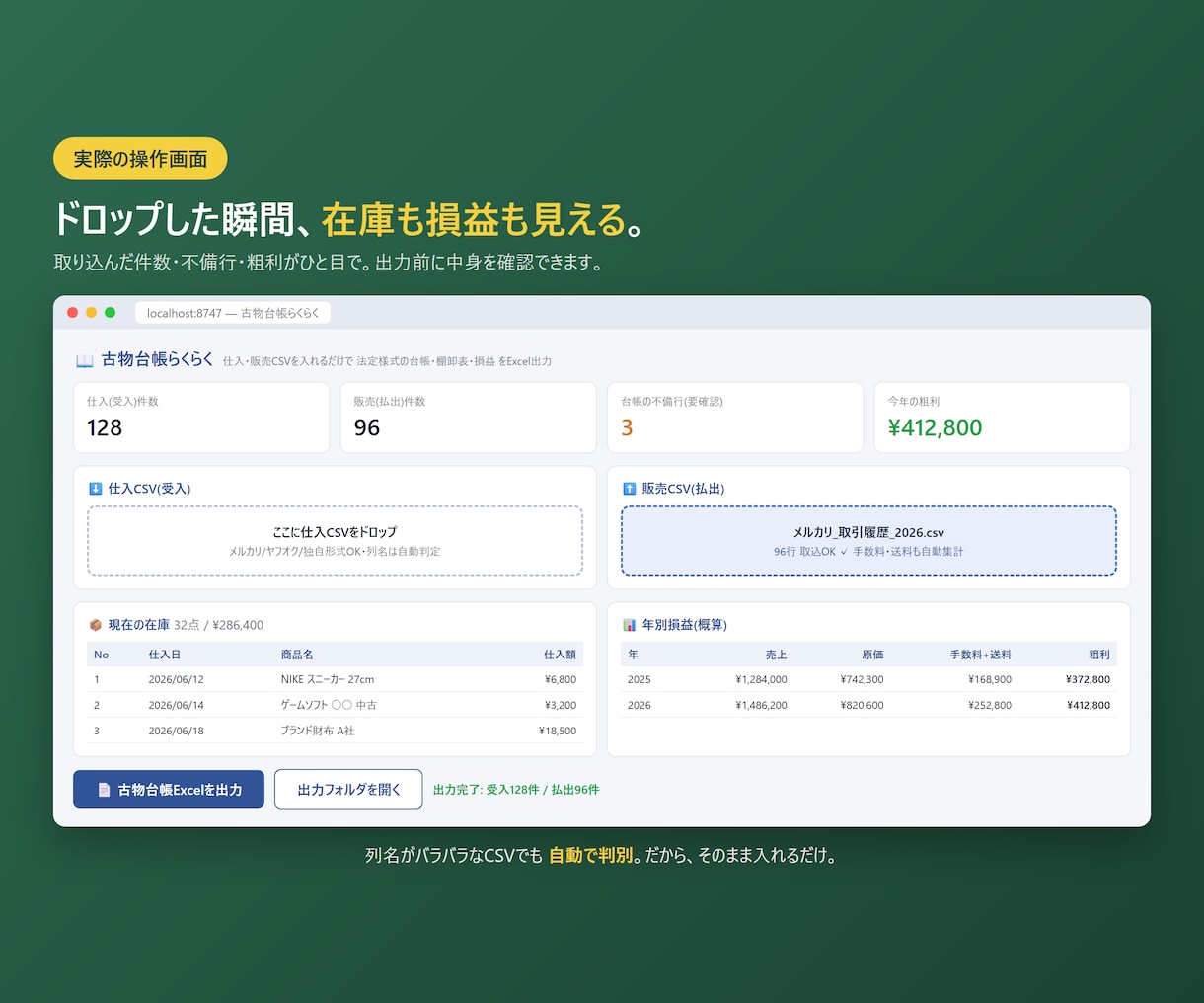
Task: Select the NIKE スニーカー 27cm row
Action: (x=335, y=679)
